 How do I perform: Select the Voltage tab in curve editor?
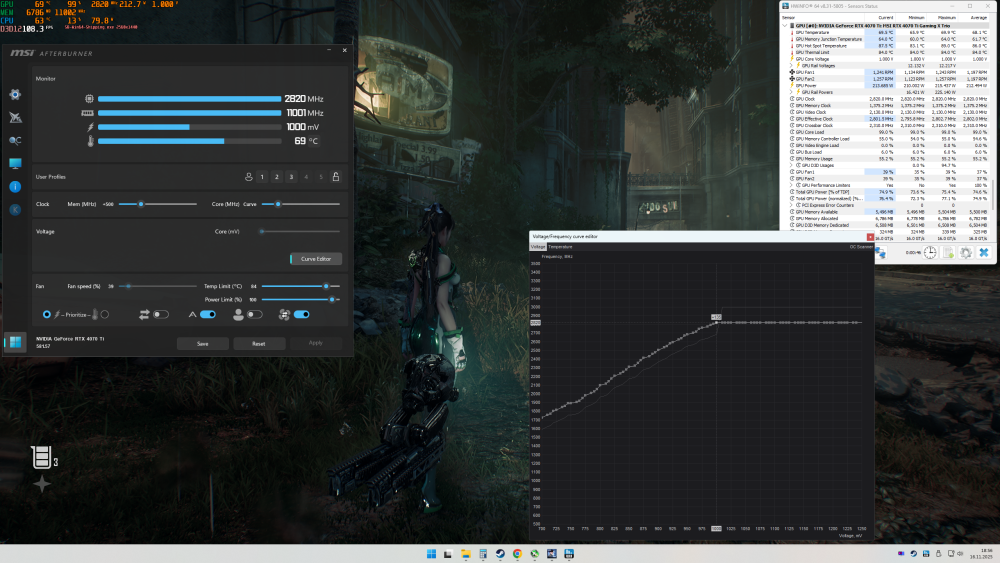(x=538, y=246)
